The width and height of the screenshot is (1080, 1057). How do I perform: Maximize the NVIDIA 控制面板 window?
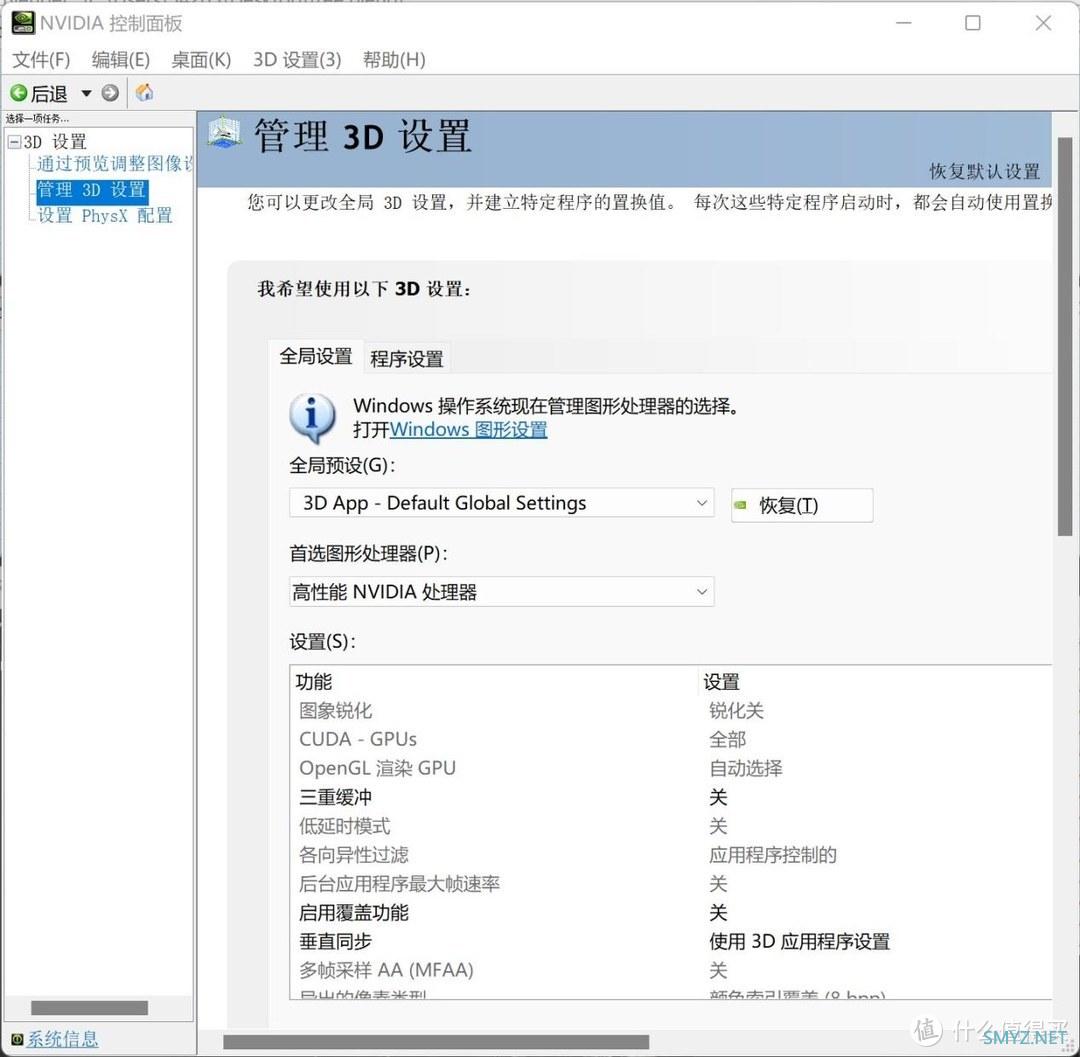tap(973, 23)
